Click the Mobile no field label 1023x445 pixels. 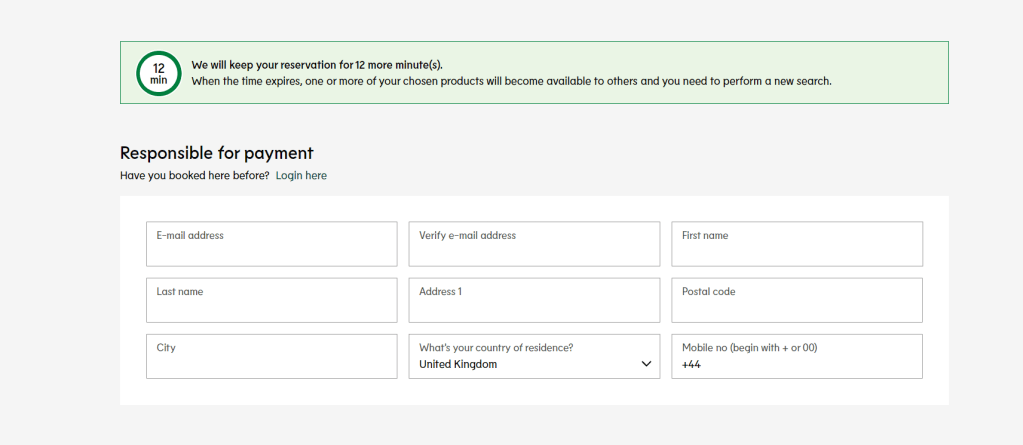click(x=749, y=348)
